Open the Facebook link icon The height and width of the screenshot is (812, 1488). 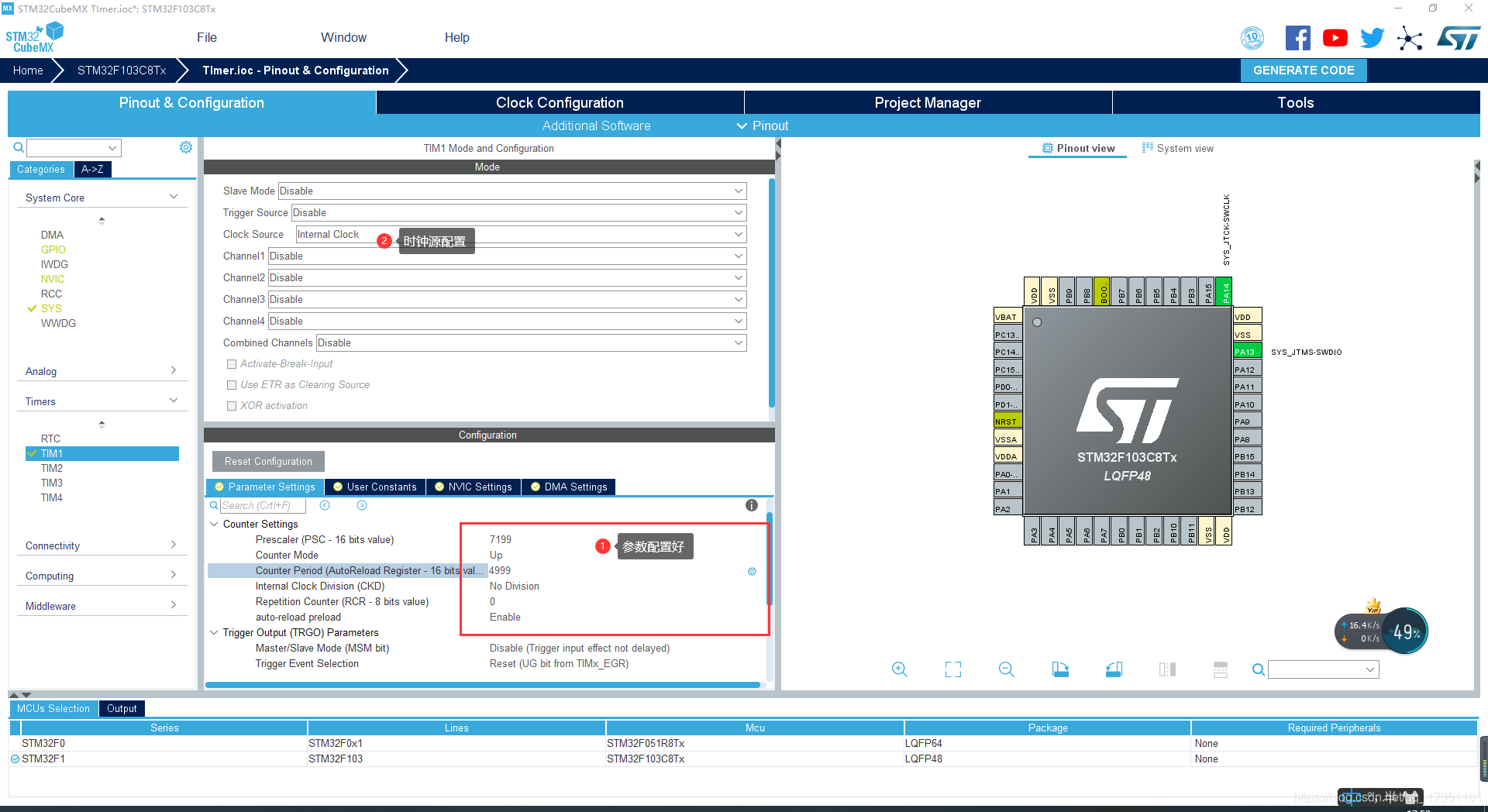click(x=1297, y=38)
